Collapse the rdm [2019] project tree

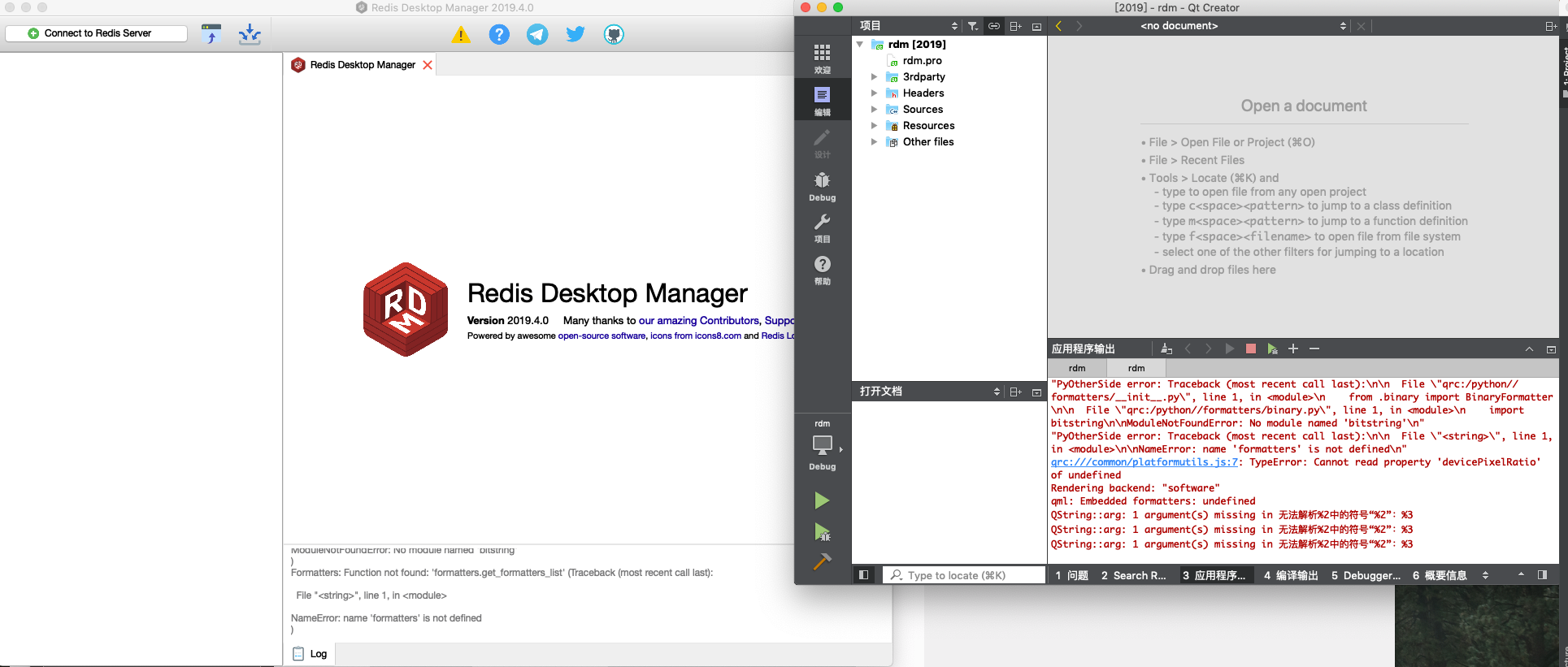click(860, 45)
